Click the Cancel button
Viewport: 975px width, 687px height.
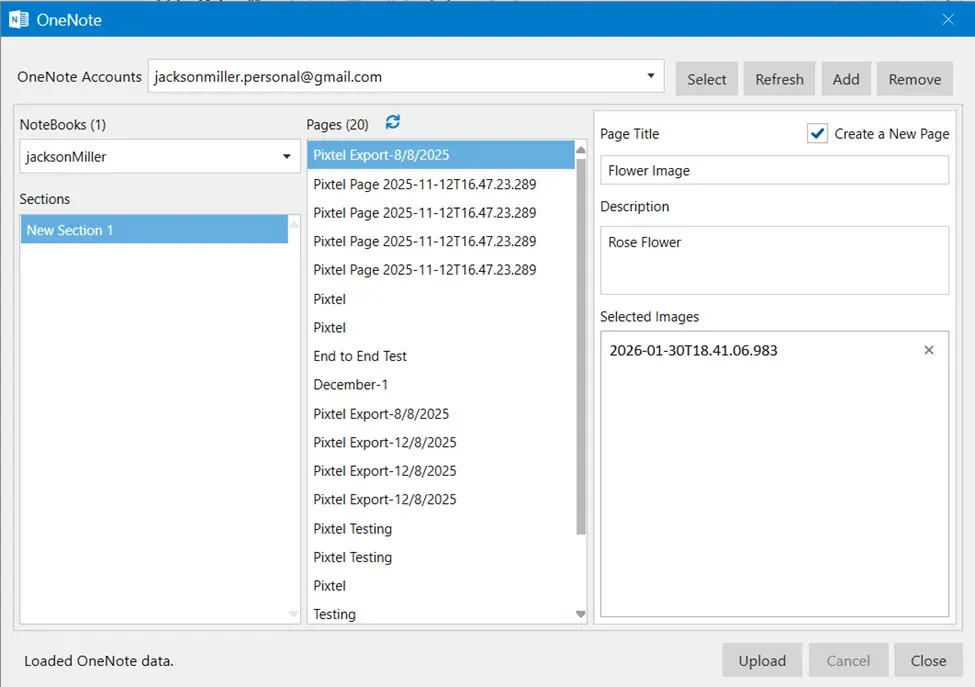pyautogui.click(x=848, y=660)
